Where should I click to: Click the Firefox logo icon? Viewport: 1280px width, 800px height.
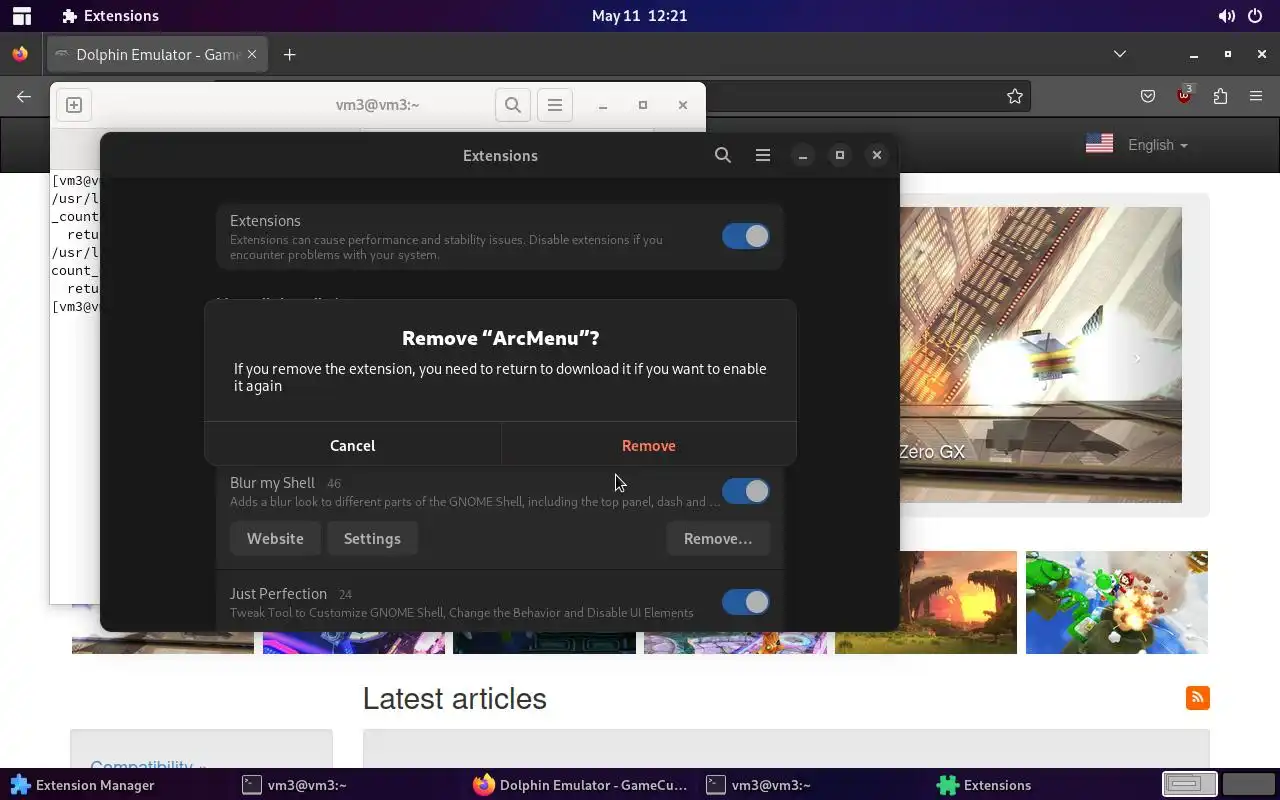click(x=20, y=55)
